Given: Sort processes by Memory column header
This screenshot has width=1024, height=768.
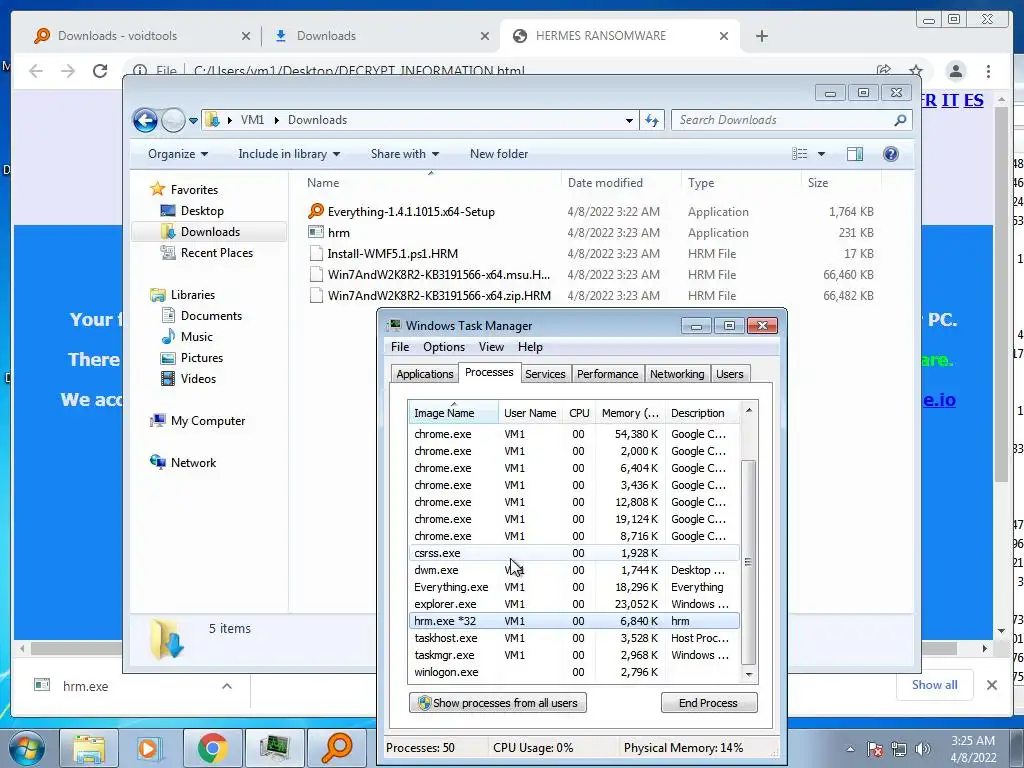Looking at the screenshot, I should [x=630, y=413].
